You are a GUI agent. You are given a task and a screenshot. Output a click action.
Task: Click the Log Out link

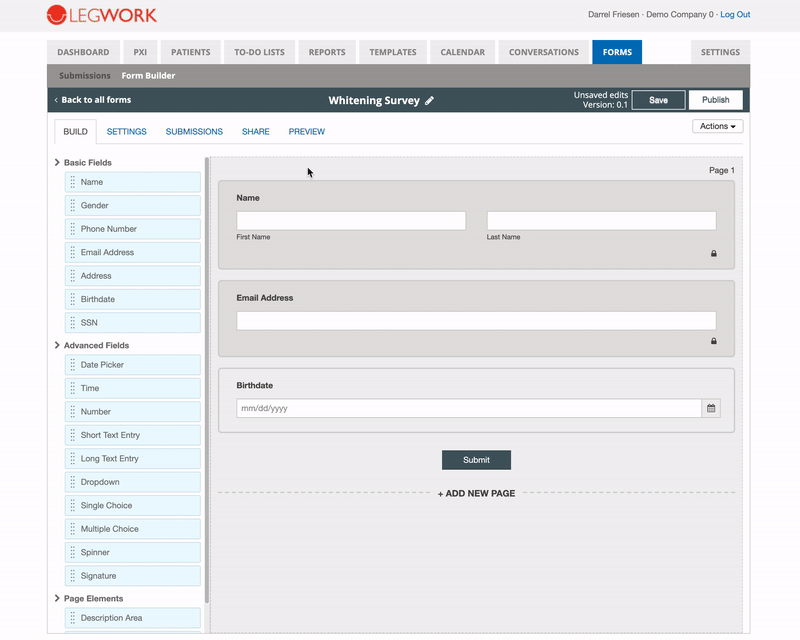735,14
